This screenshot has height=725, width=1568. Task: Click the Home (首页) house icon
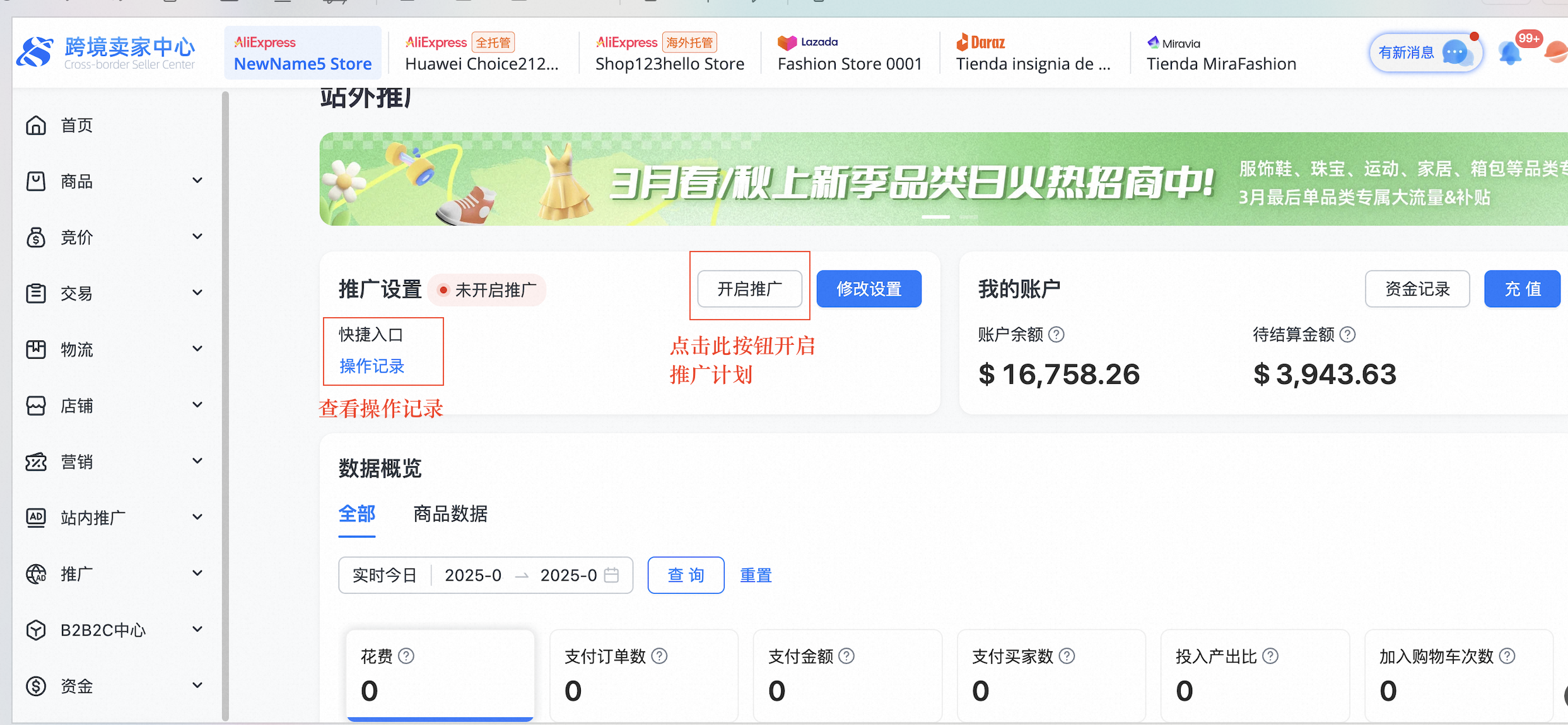coord(36,125)
